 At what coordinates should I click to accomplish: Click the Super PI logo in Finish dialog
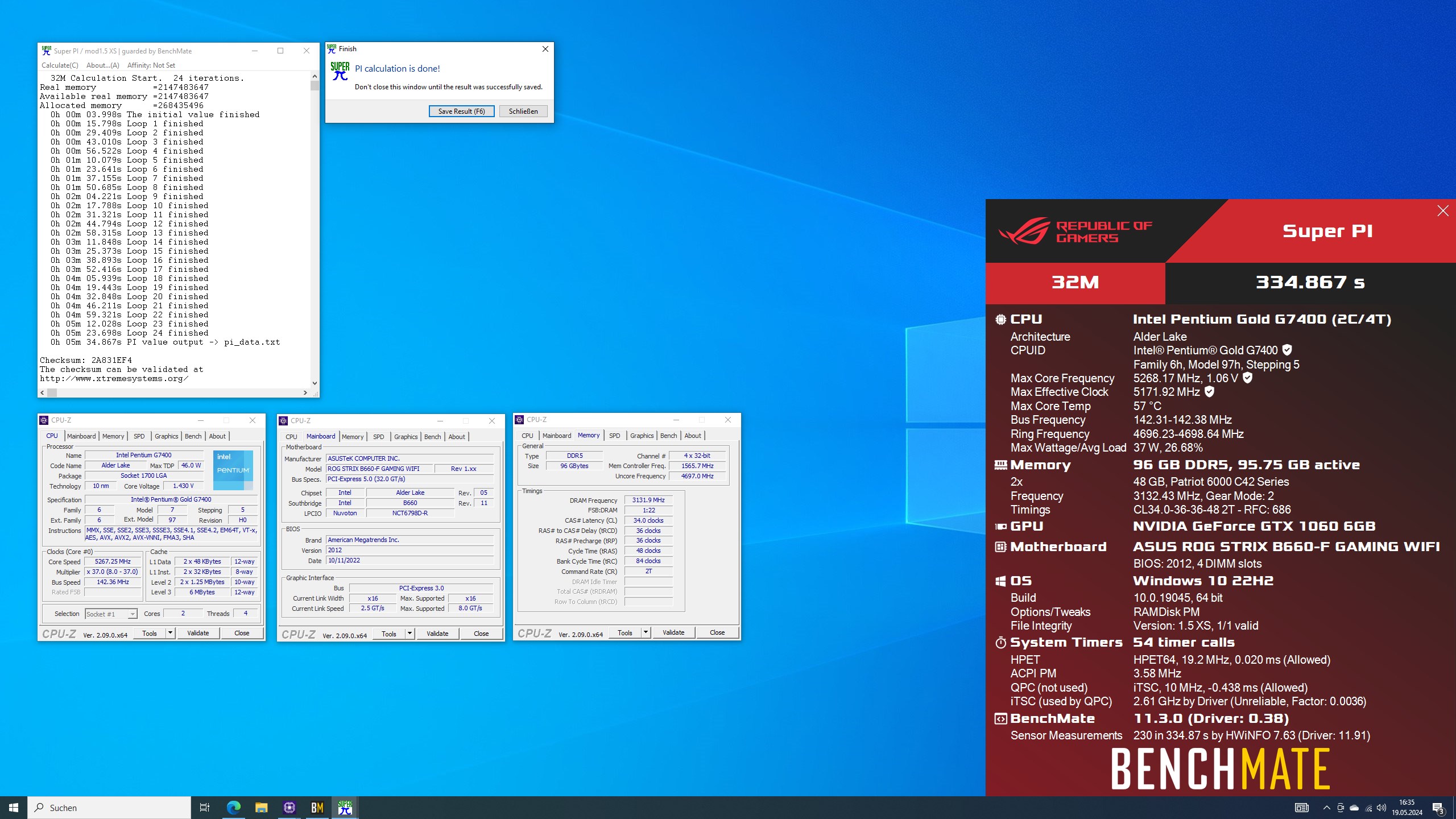(340, 71)
